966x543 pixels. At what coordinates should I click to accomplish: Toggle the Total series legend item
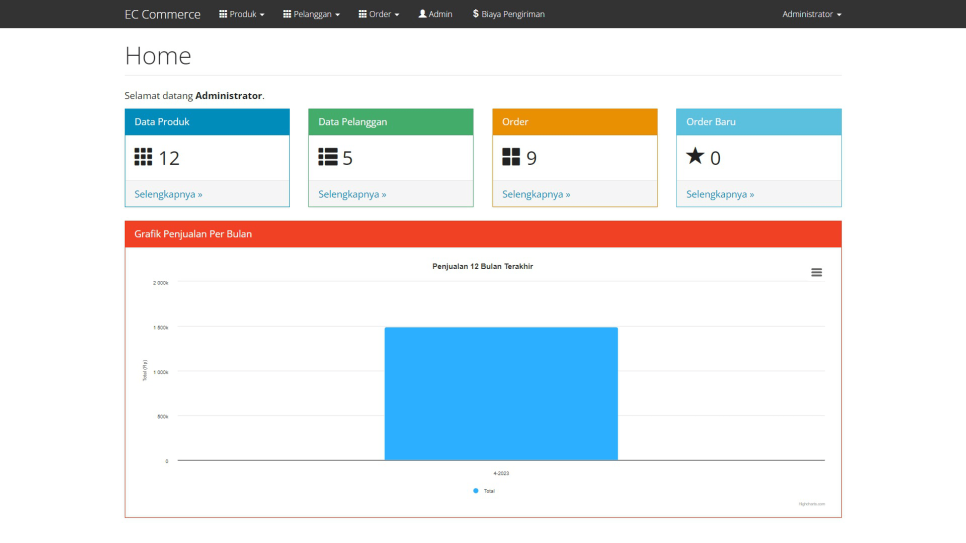(x=484, y=491)
